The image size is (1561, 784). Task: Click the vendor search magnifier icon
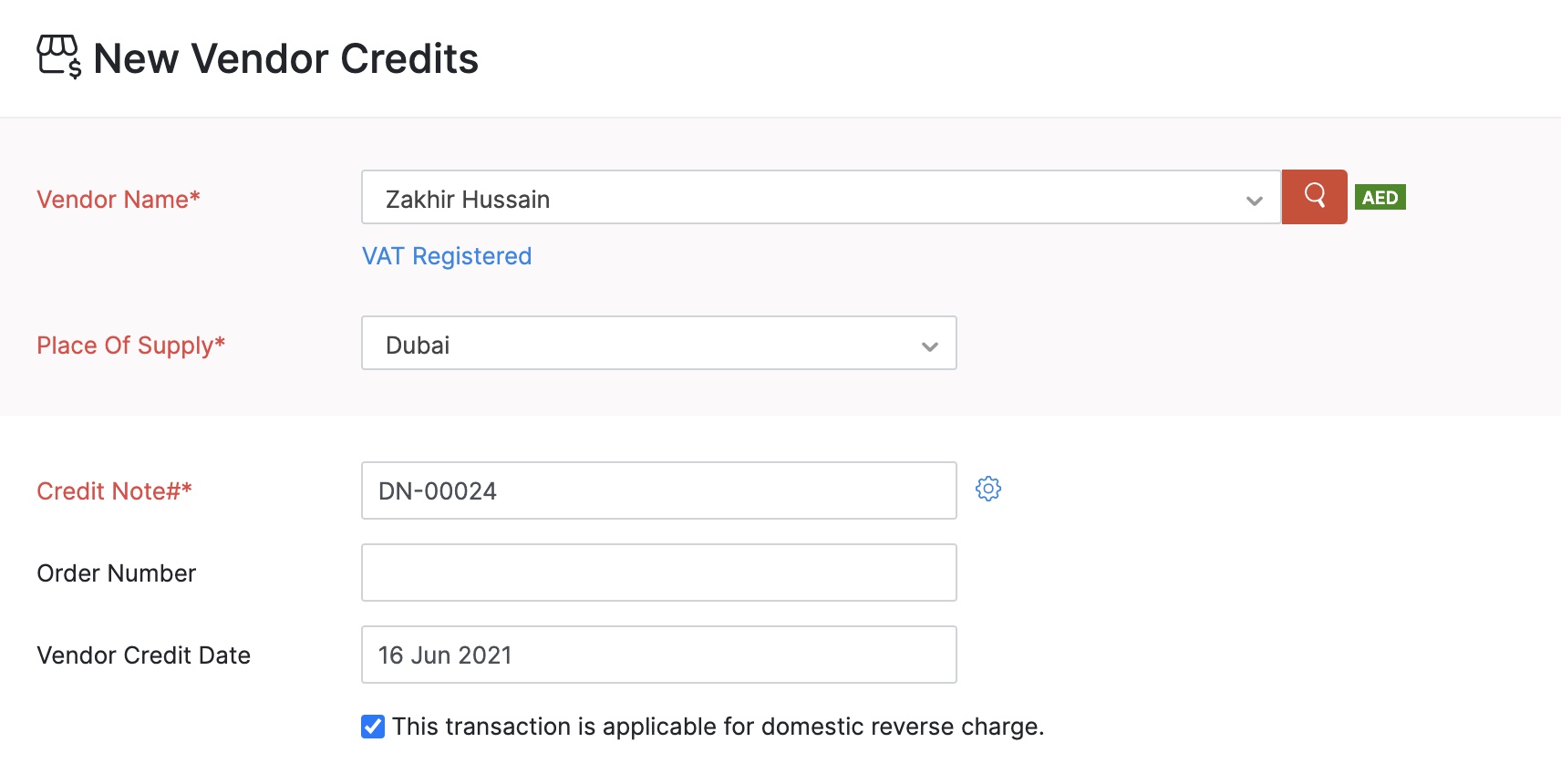tap(1314, 197)
